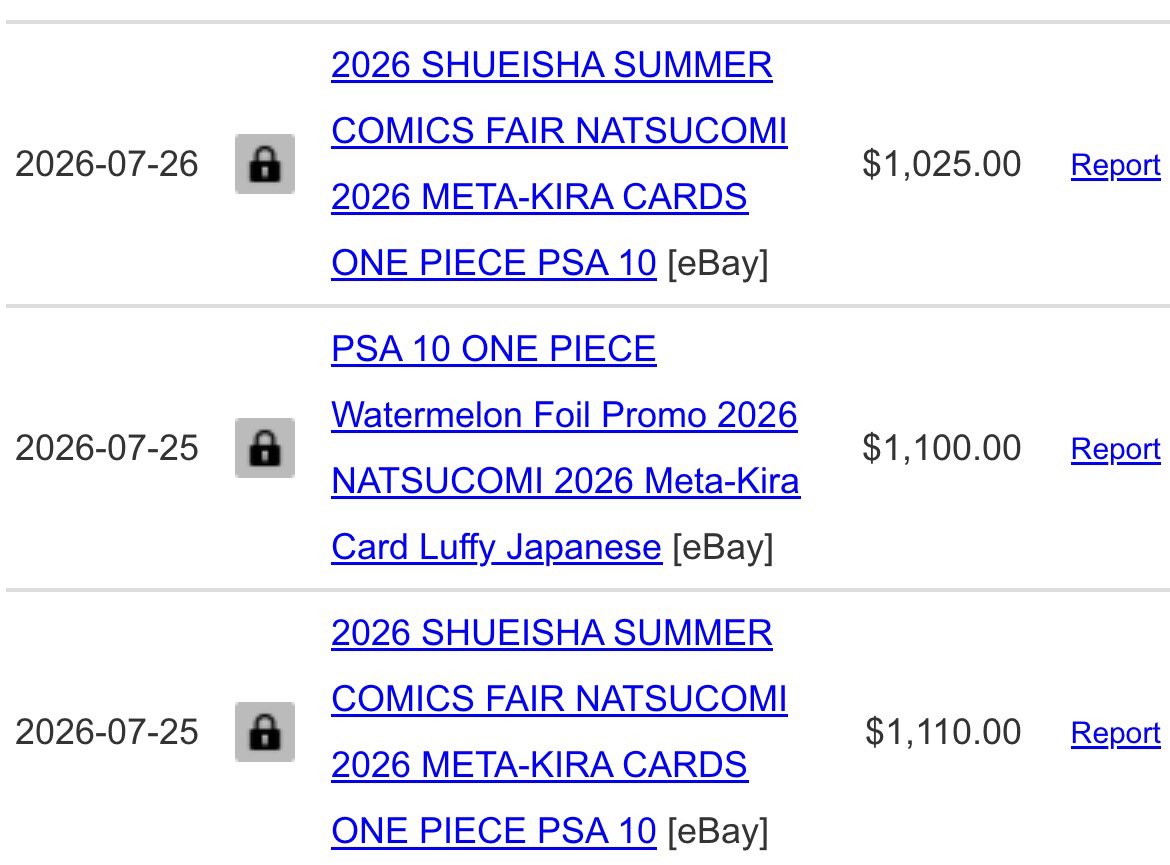Report the $1,025.00 sale
Image resolution: width=1170 pixels, height=865 pixels.
[1116, 165]
